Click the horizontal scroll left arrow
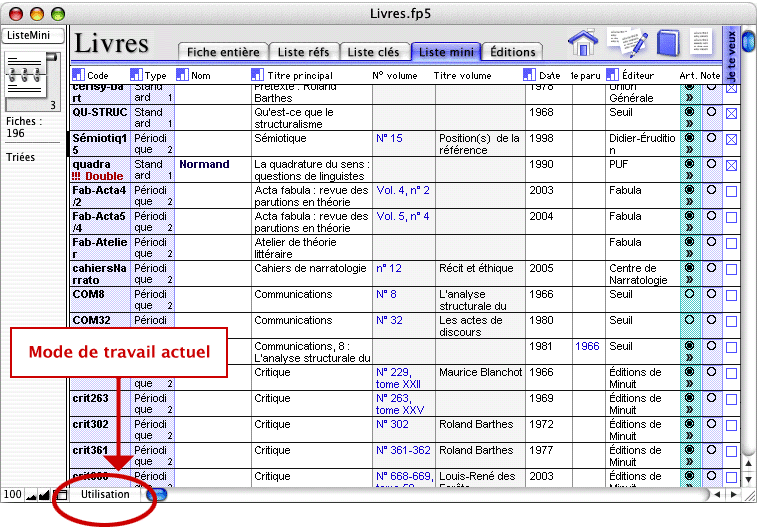The width and height of the screenshot is (758, 529). click(717, 495)
